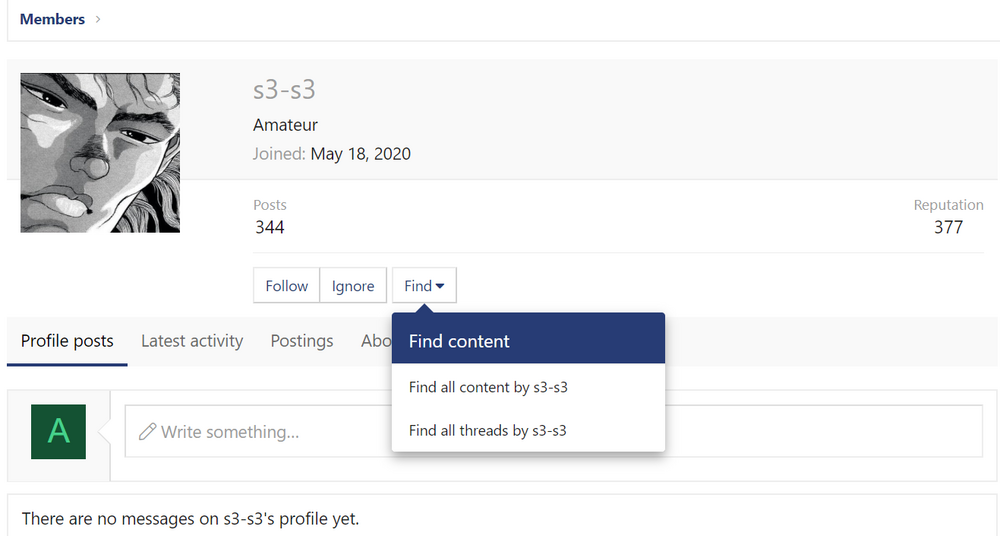Click the Find content menu header
The image size is (1000, 536).
[459, 341]
